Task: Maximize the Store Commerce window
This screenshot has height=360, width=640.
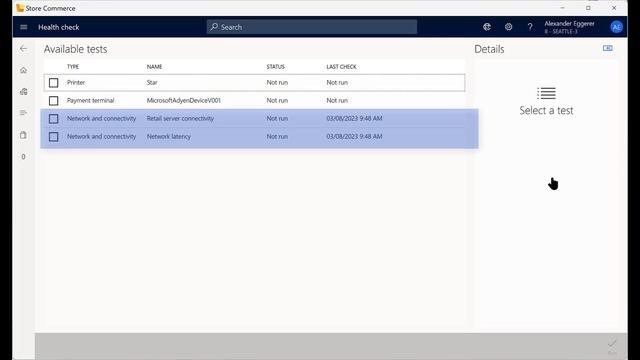Action: (588, 8)
